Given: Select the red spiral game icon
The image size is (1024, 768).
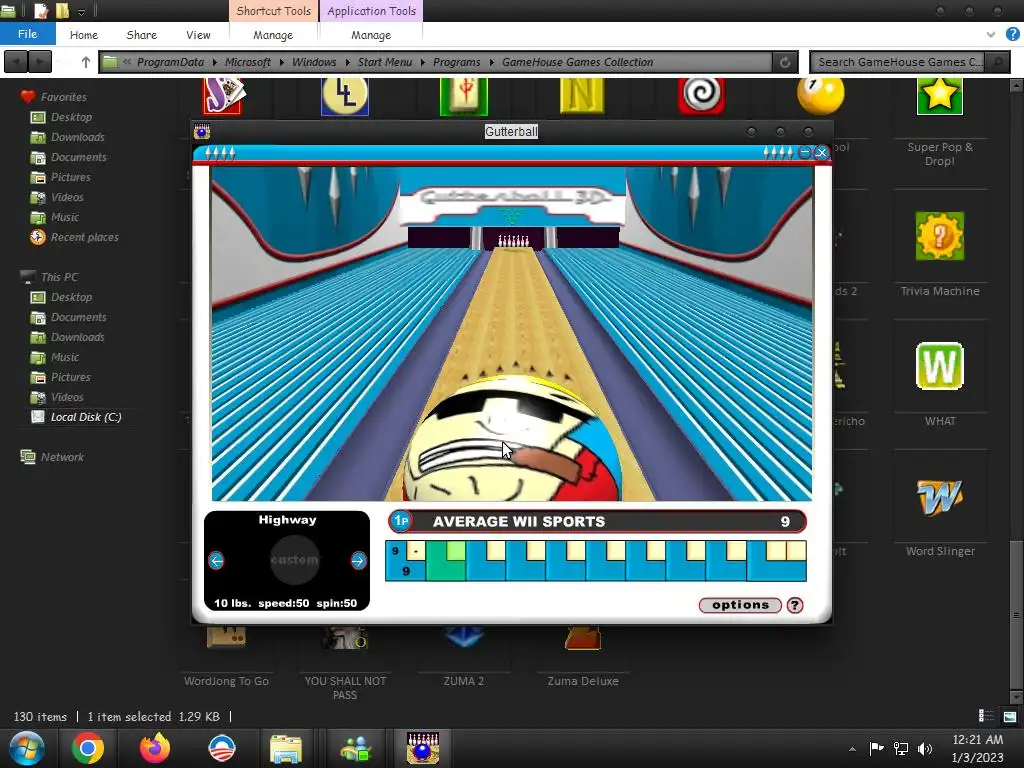Looking at the screenshot, I should [701, 95].
